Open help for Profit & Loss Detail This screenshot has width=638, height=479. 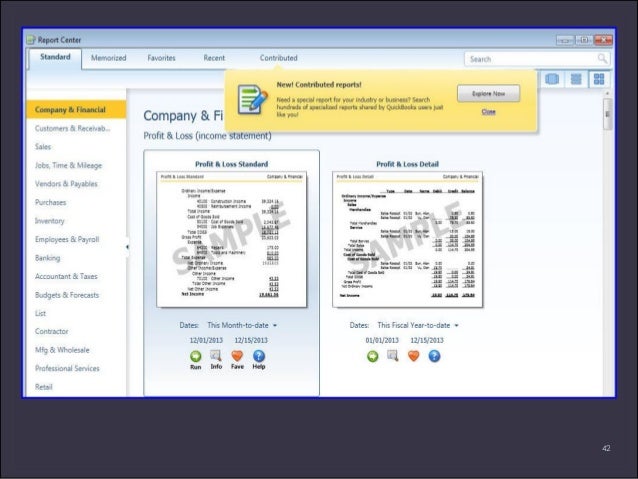[434, 356]
